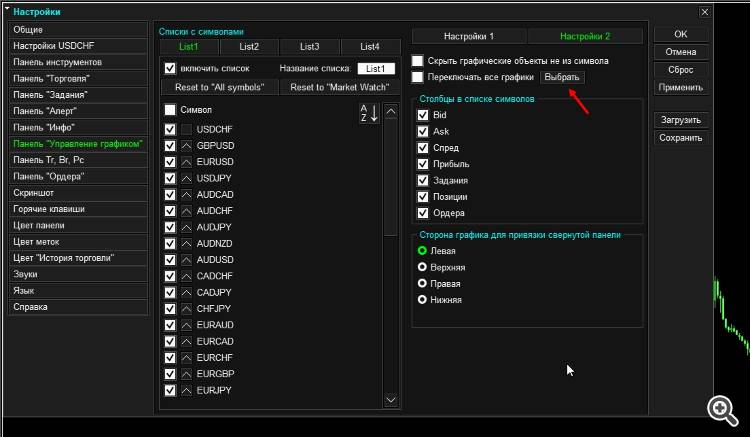The image size is (750, 437).
Task: Click the move-up icon next to EURJPY
Action: click(187, 391)
